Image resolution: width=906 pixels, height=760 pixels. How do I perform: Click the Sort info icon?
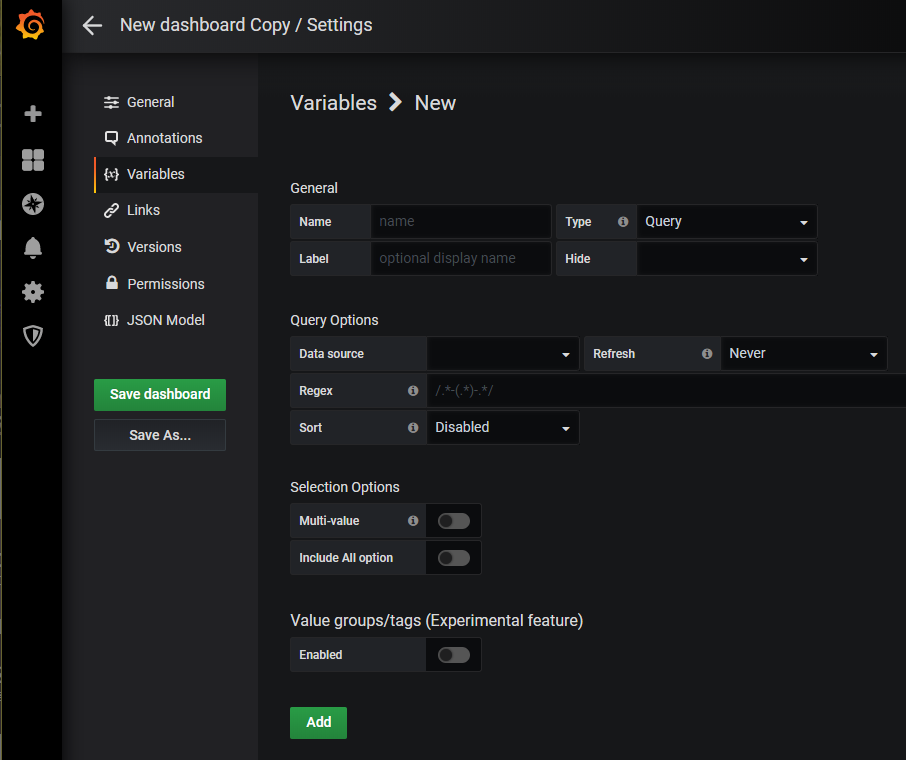[413, 428]
